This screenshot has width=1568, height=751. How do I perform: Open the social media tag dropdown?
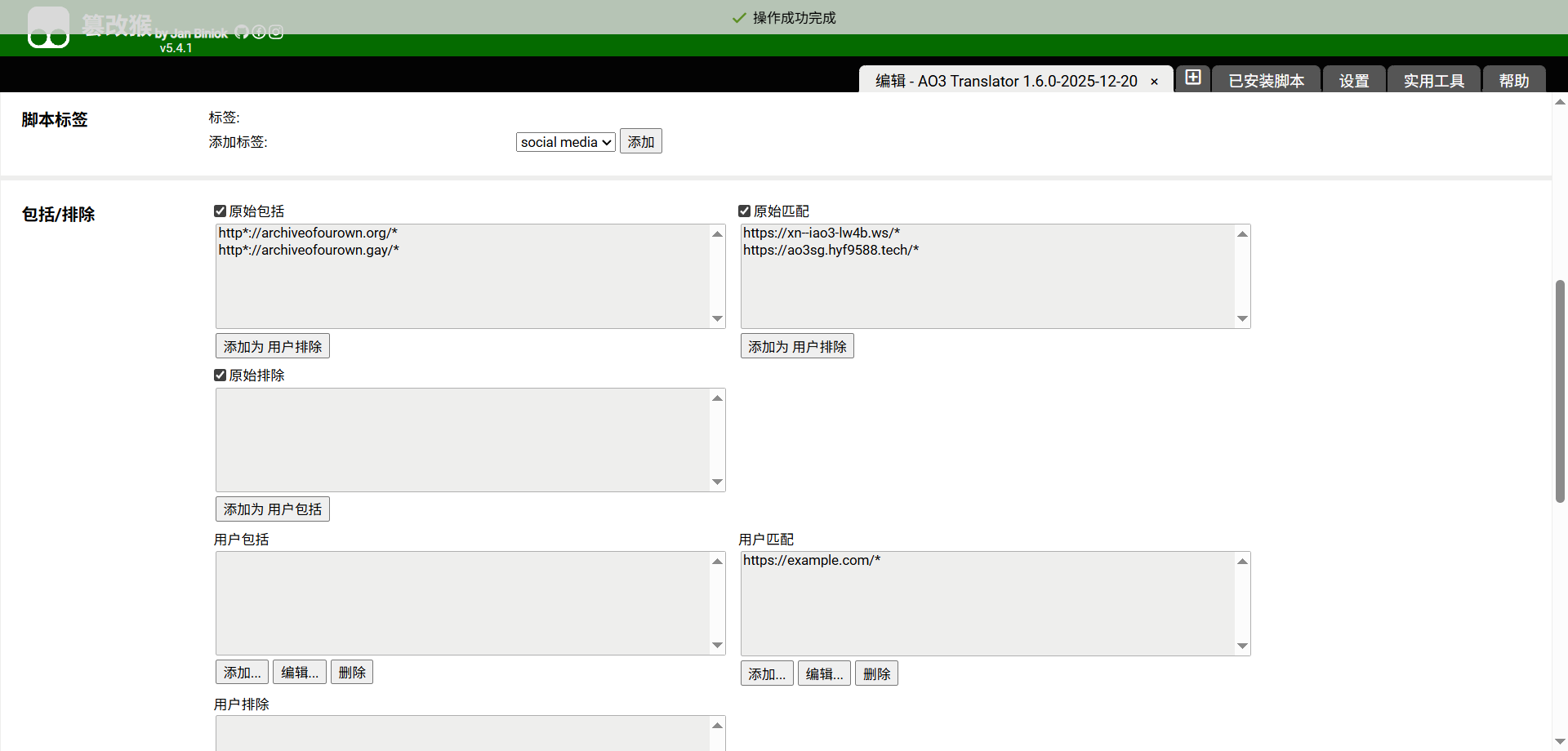pos(565,142)
